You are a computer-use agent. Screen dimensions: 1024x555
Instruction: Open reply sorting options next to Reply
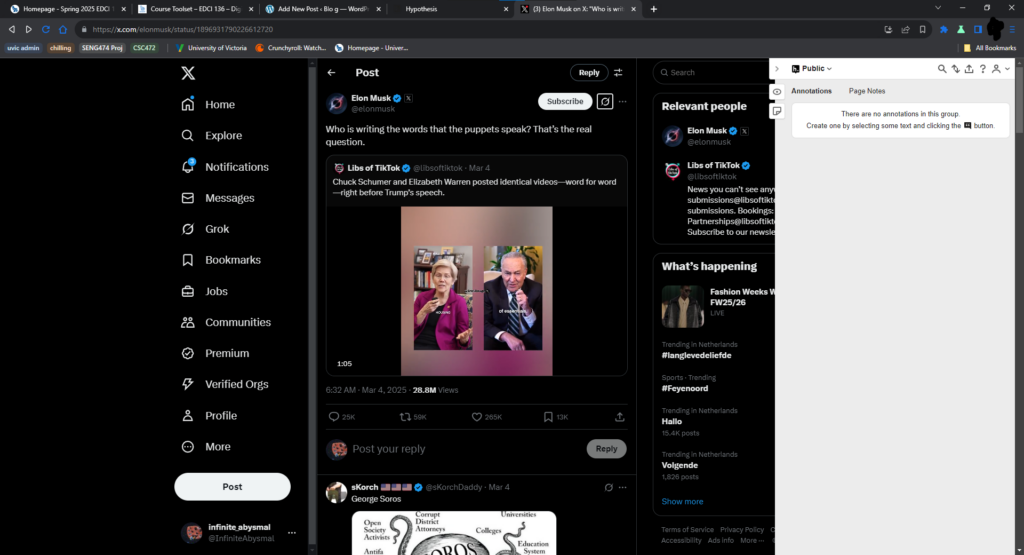(618, 72)
